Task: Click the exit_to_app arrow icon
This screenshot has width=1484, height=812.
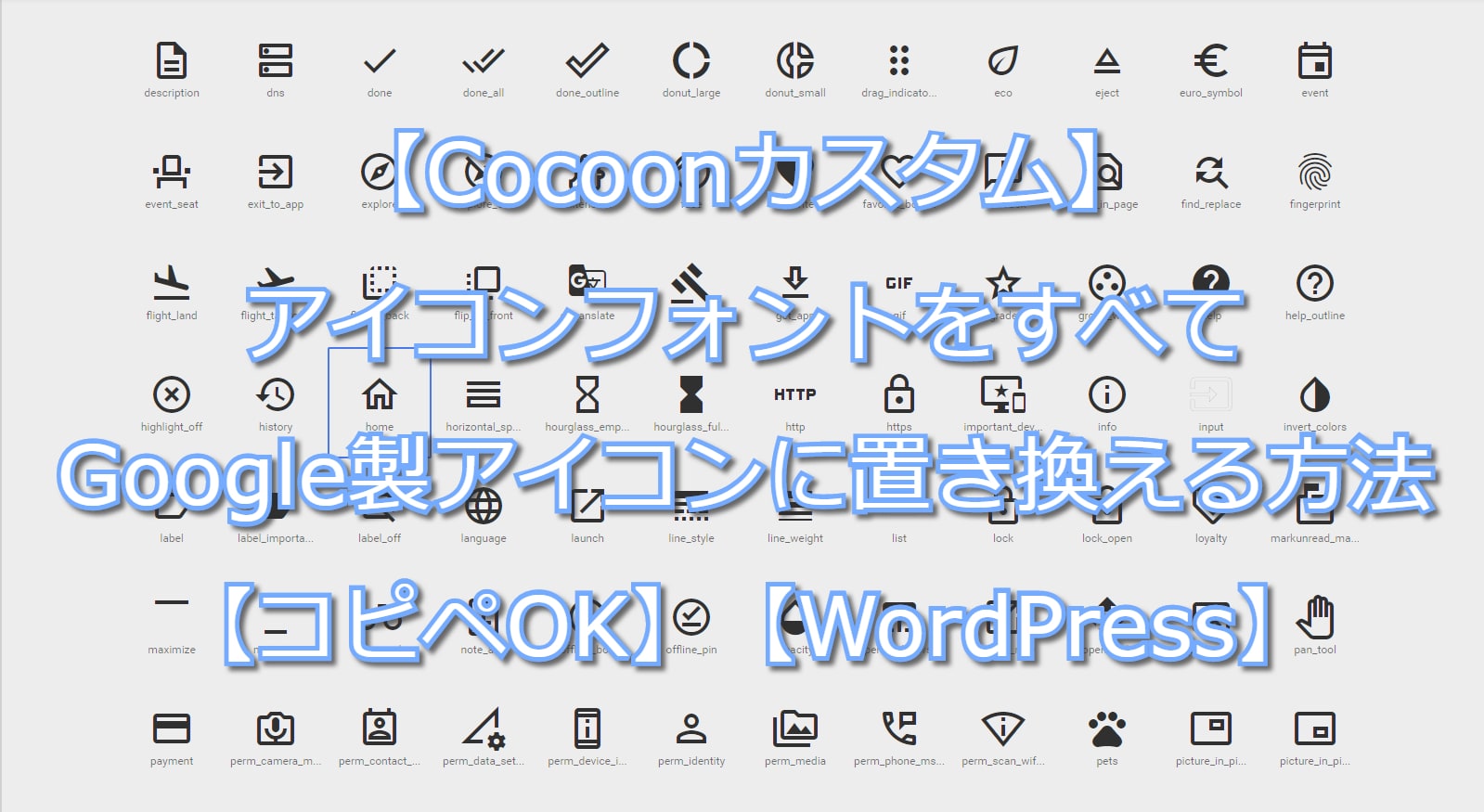Action: pyautogui.click(x=276, y=172)
